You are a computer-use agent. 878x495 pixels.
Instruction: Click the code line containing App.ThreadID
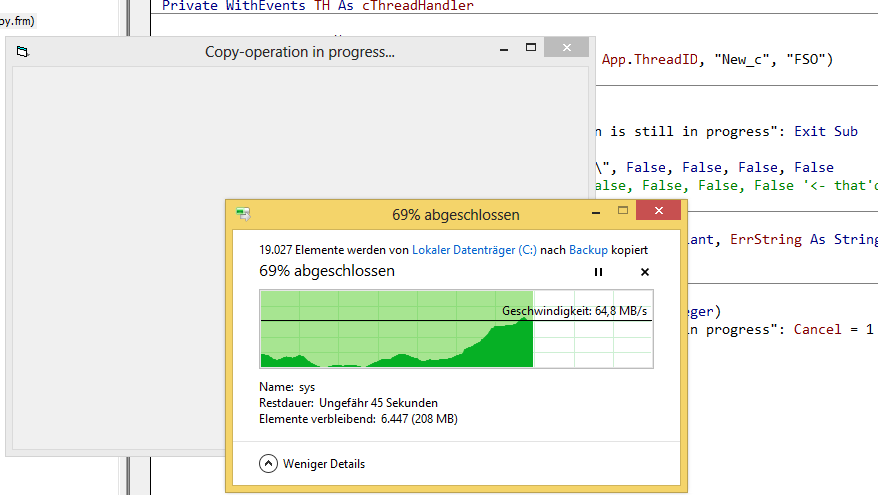[716, 60]
